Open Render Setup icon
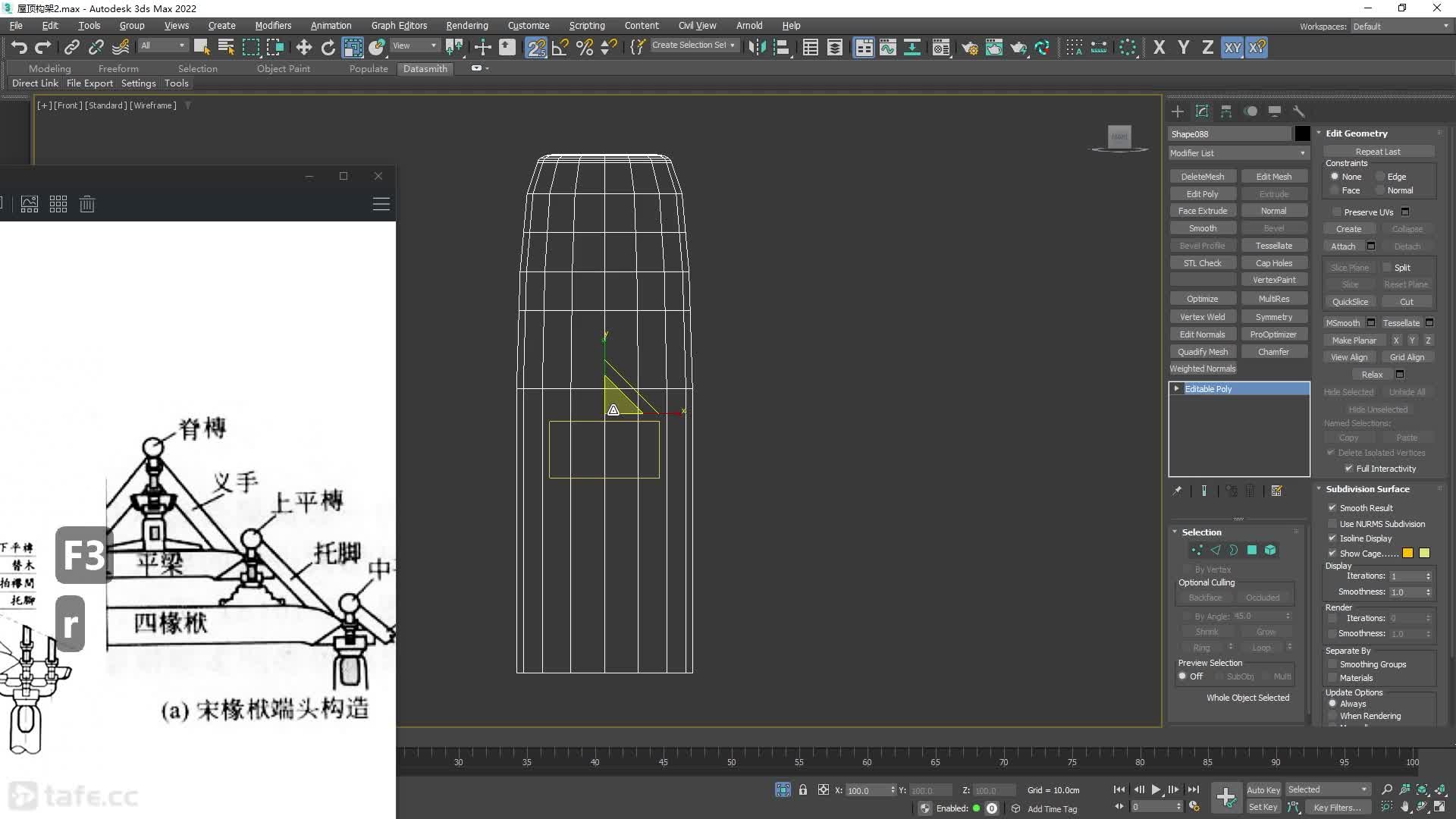 969,48
